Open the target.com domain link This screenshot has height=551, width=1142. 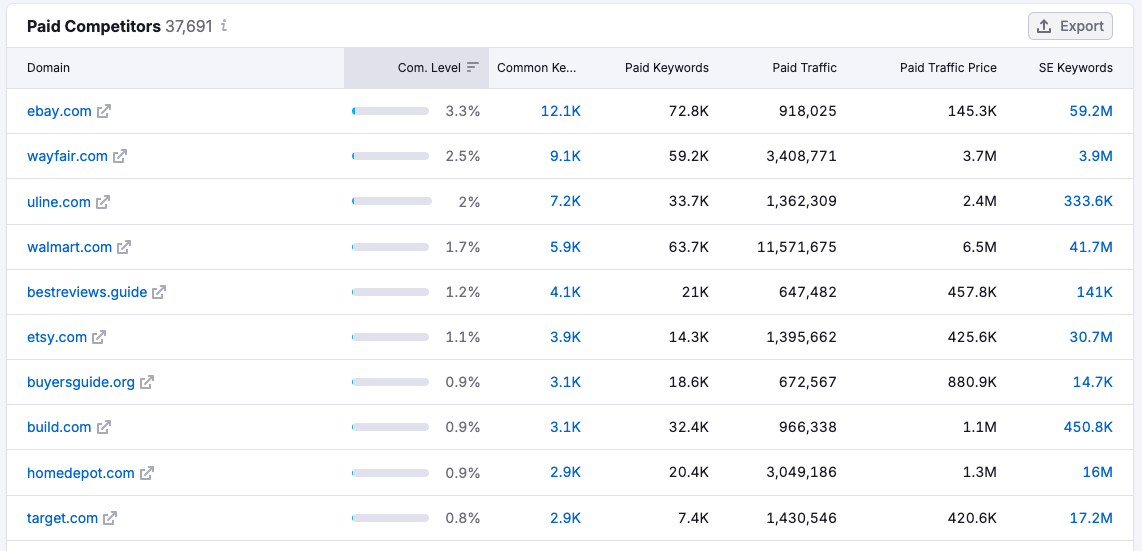[62, 518]
